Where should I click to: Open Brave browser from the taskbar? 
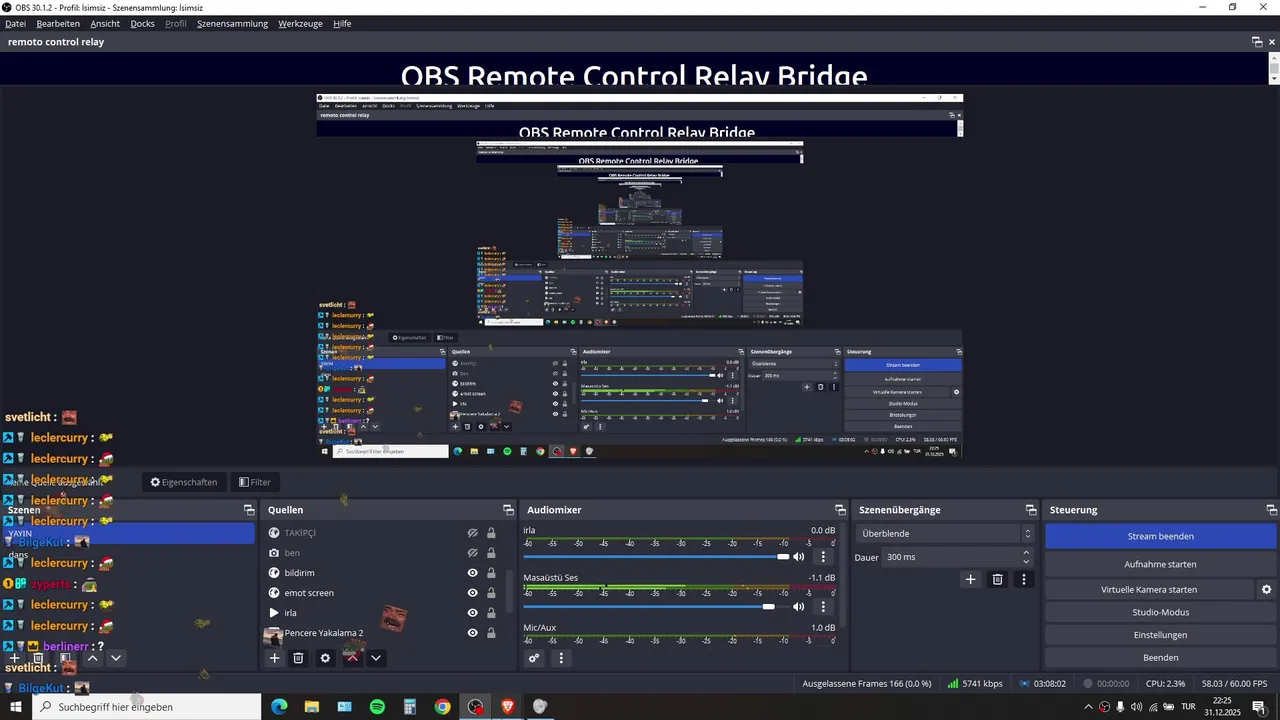[507, 707]
